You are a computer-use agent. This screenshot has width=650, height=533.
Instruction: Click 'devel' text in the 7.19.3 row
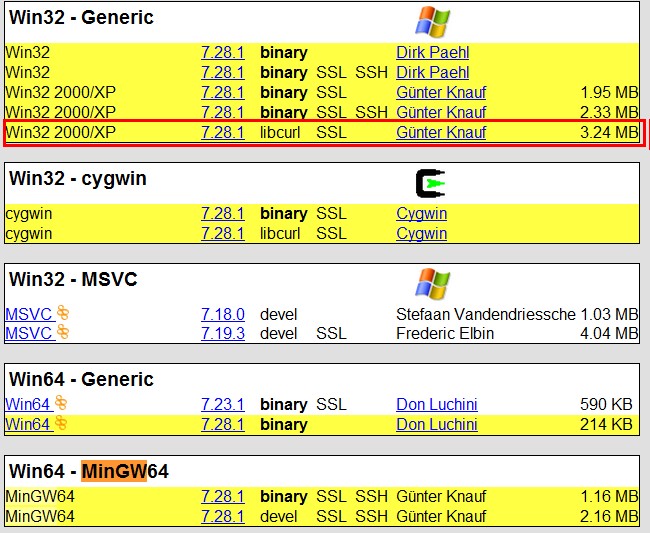click(279, 334)
